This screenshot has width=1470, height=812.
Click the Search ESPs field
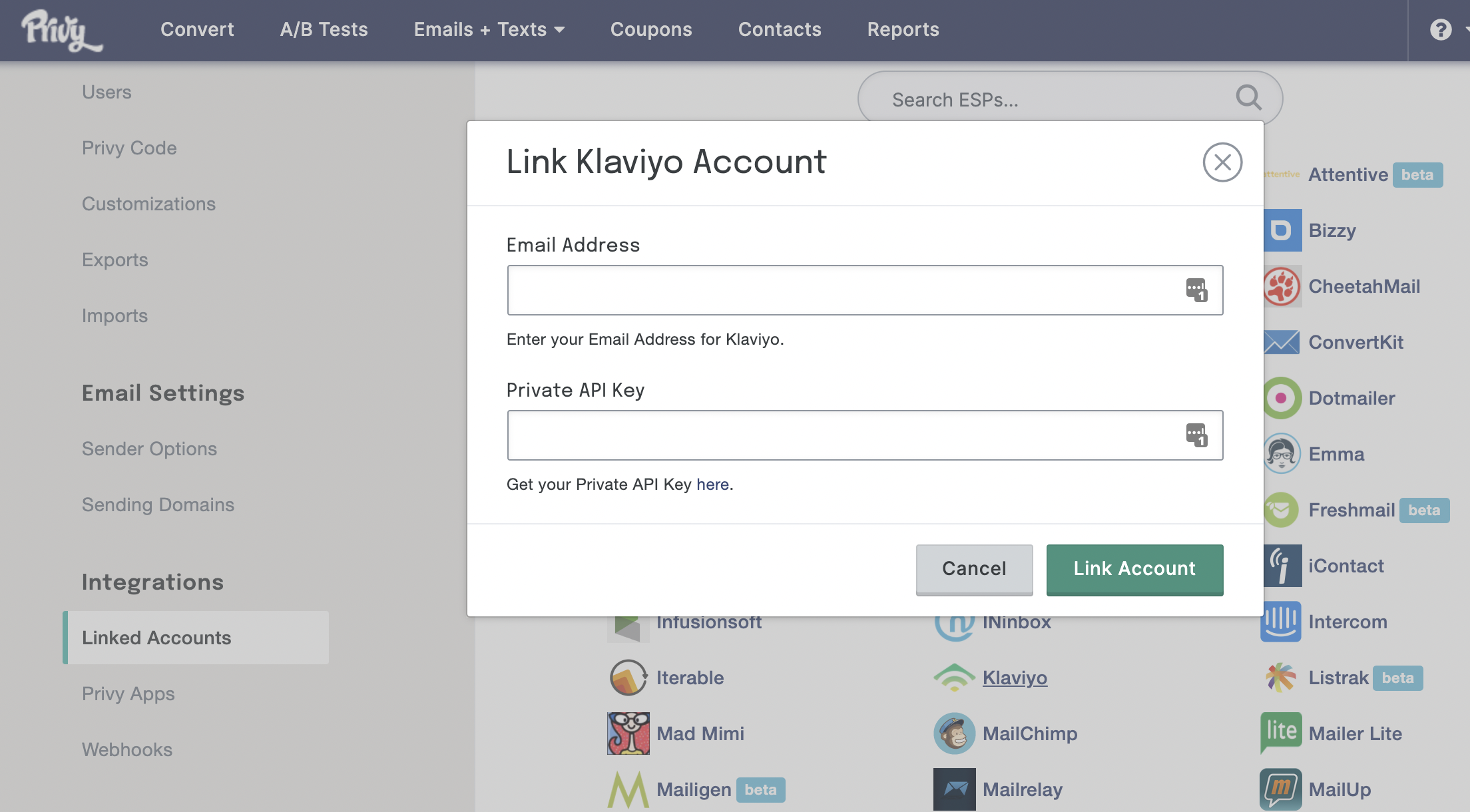point(1070,99)
